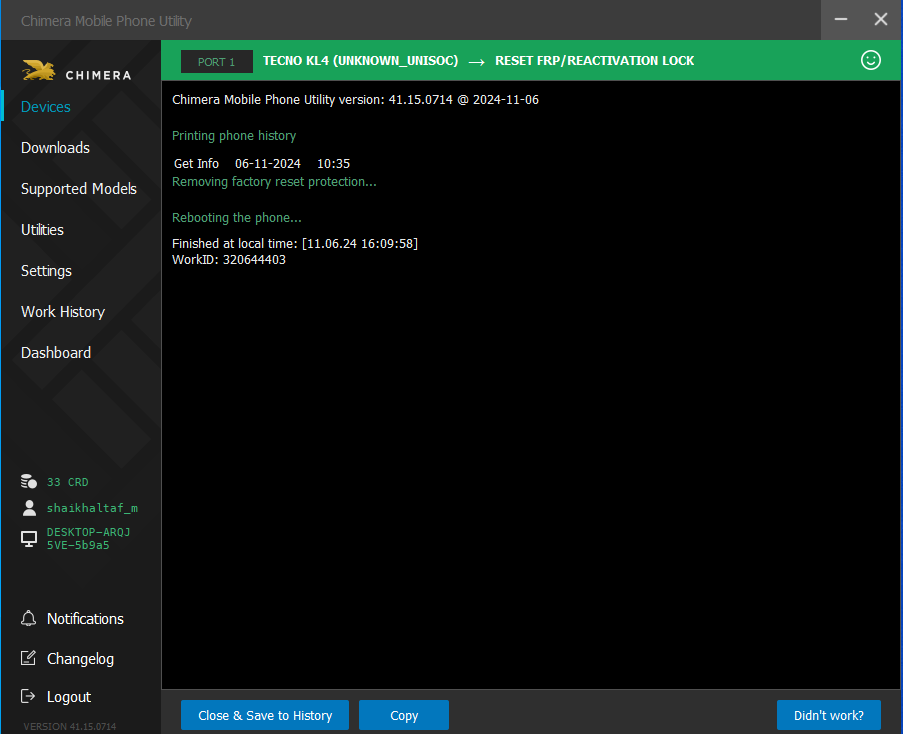
Task: Click the 33 CRD credits balance
Action: tap(67, 482)
